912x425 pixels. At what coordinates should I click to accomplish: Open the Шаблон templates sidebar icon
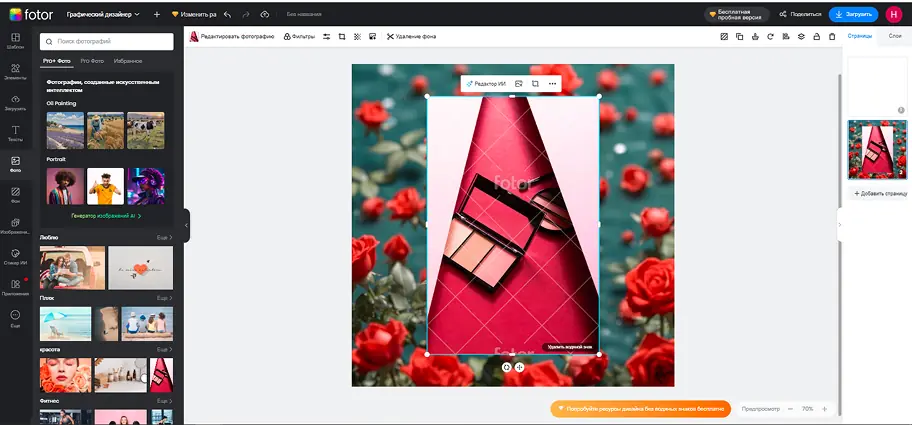click(15, 40)
